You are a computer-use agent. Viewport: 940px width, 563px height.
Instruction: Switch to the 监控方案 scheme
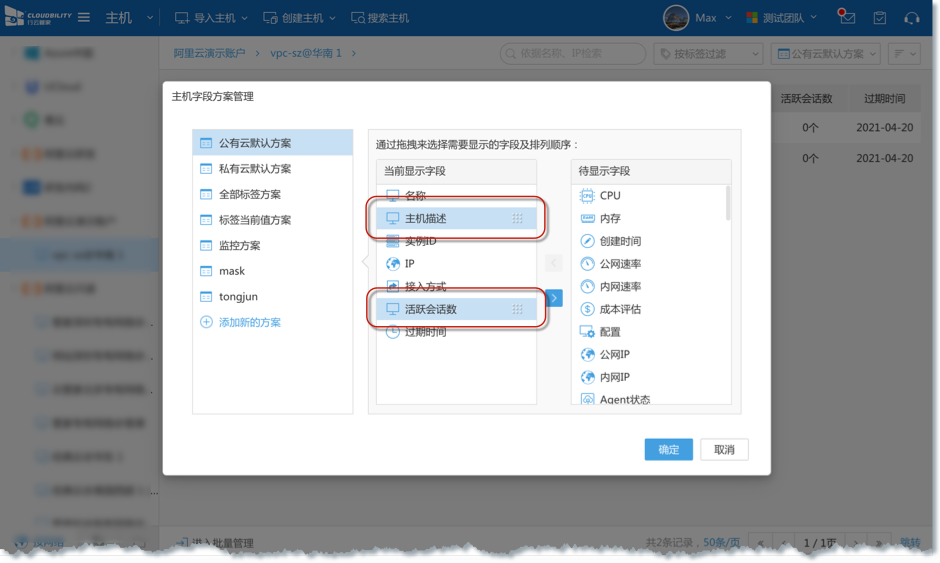coord(240,245)
